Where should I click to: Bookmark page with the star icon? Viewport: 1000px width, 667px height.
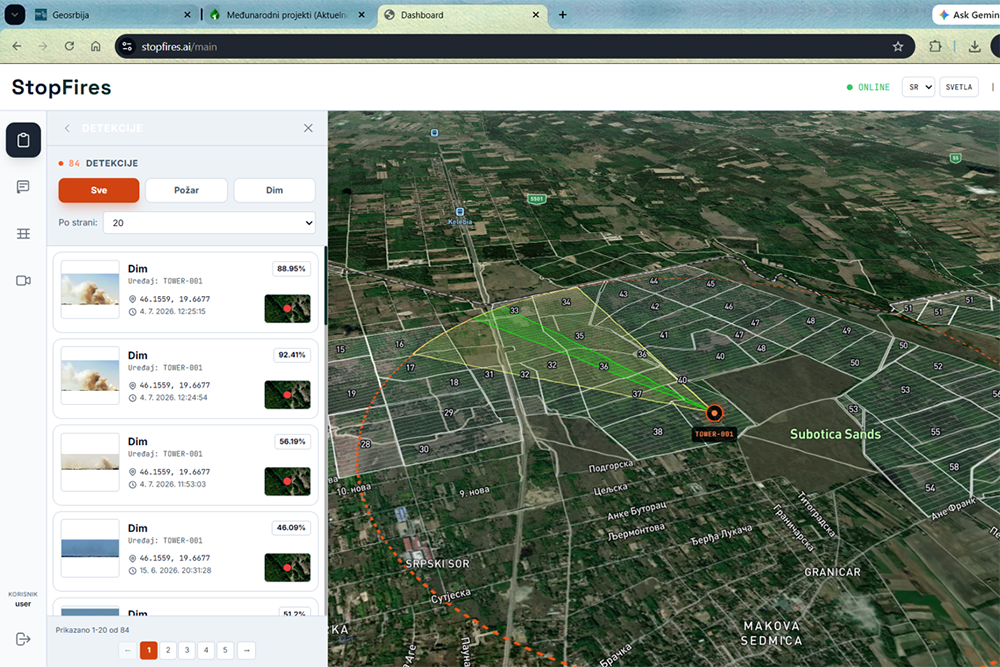click(898, 47)
